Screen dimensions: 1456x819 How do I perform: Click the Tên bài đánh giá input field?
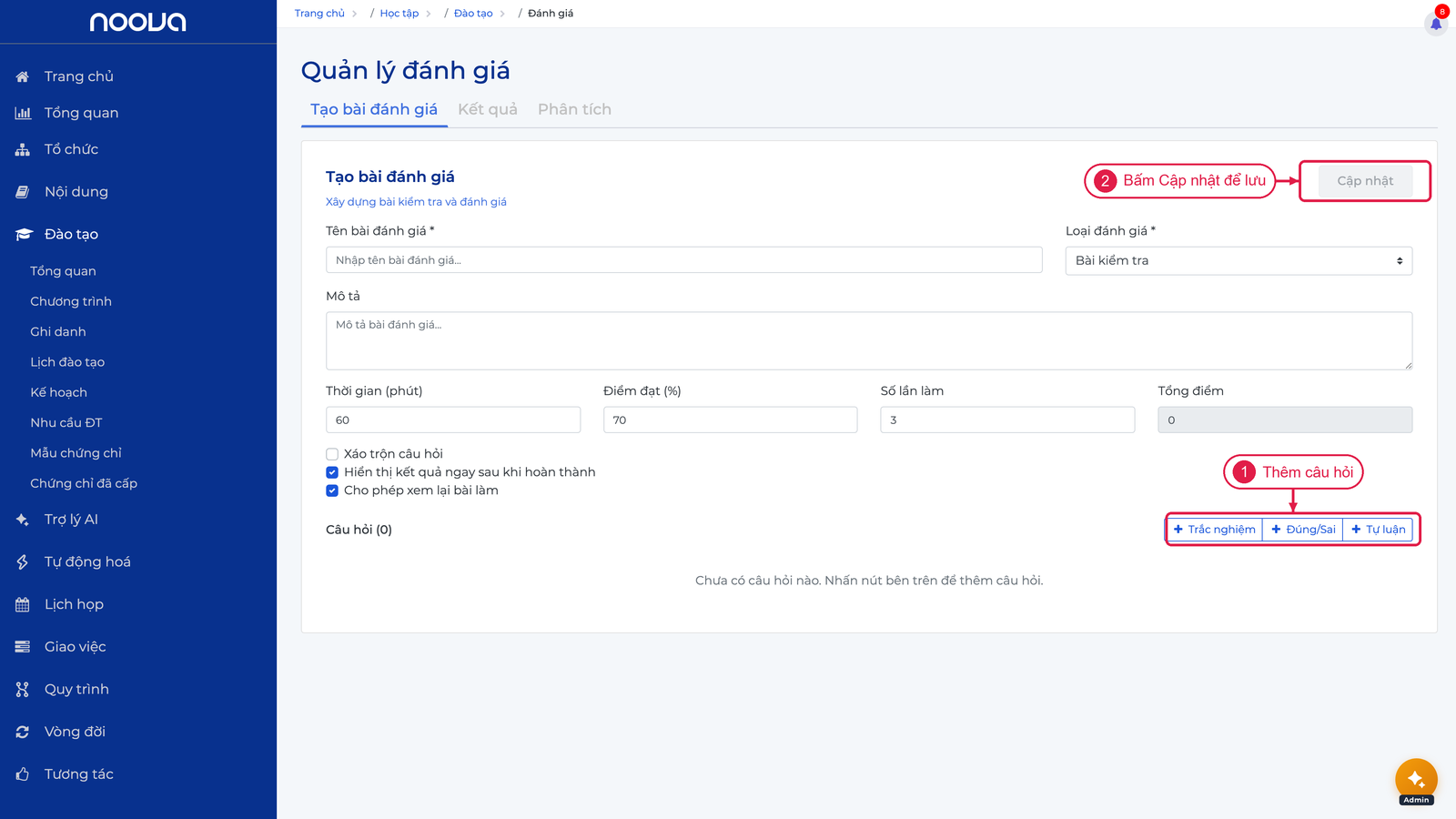684,260
